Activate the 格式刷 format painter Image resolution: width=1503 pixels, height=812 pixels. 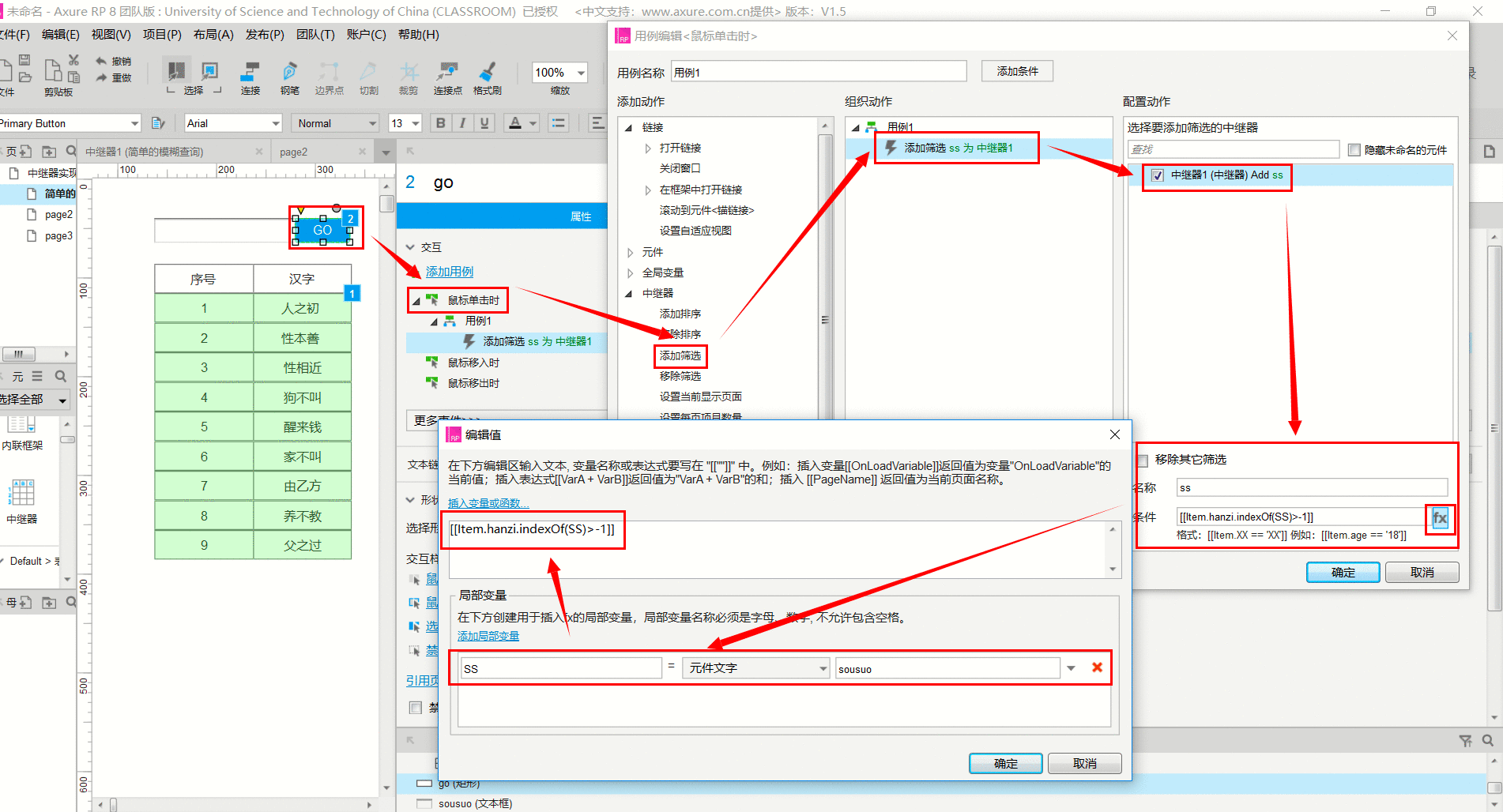coord(487,77)
